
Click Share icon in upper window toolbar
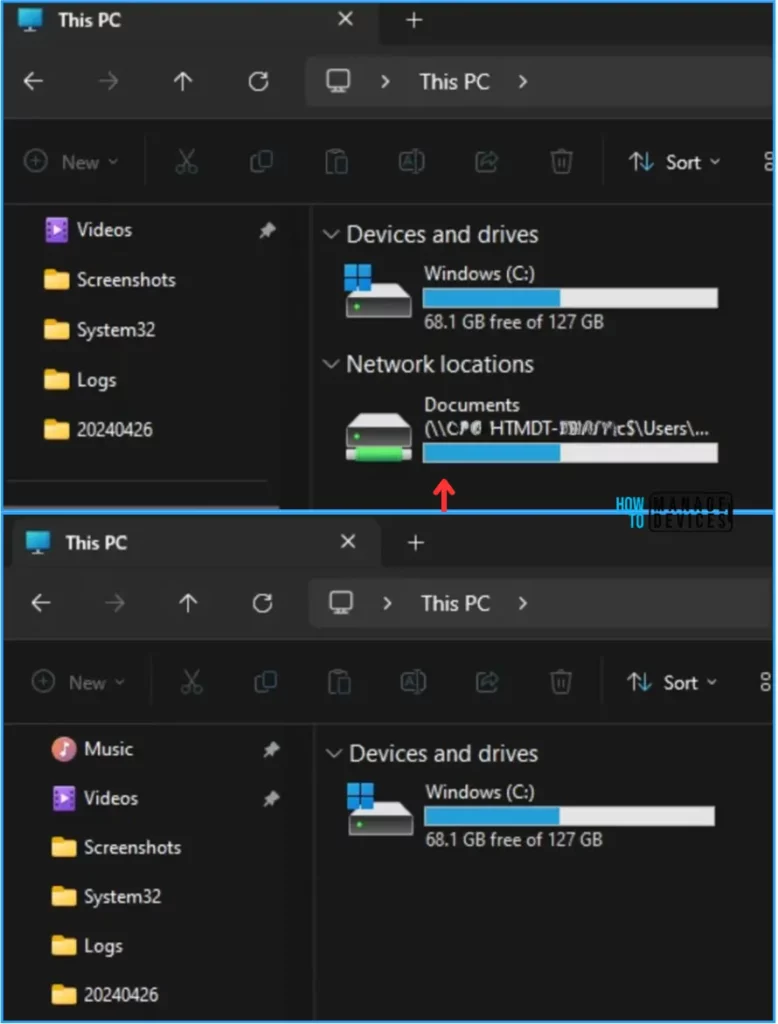487,161
